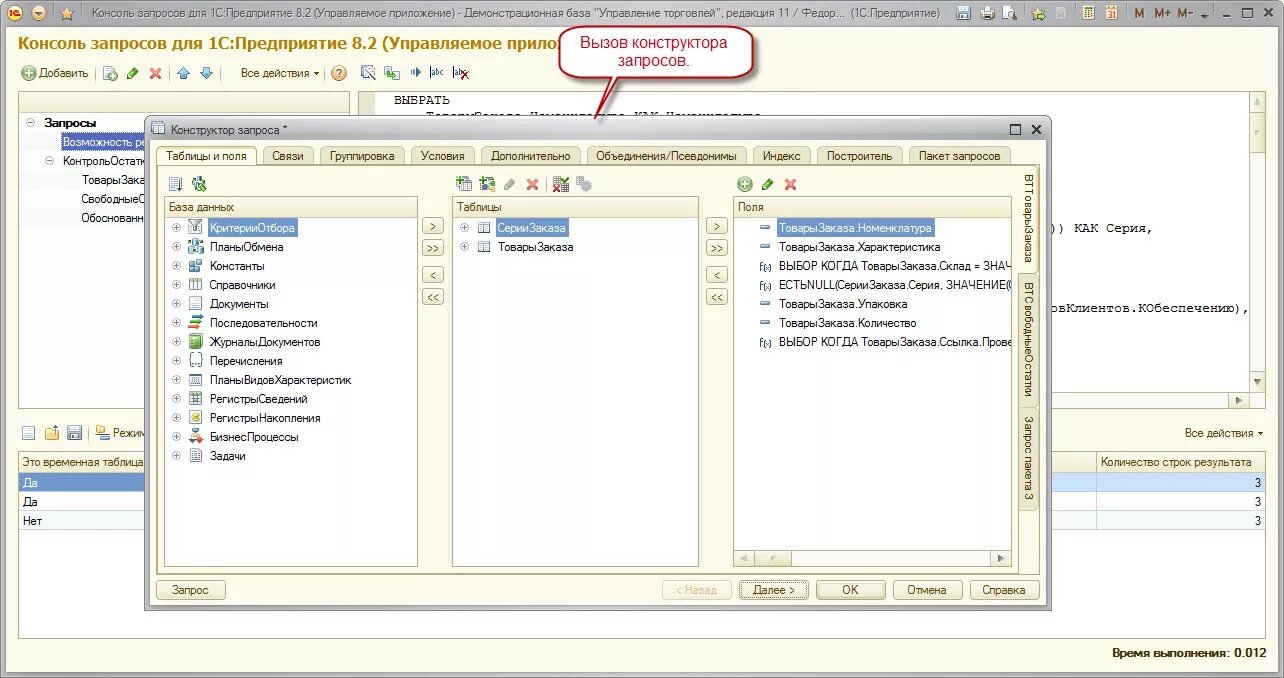The height and width of the screenshot is (678, 1284).
Task: Expand the Документы node
Action: (x=176, y=304)
